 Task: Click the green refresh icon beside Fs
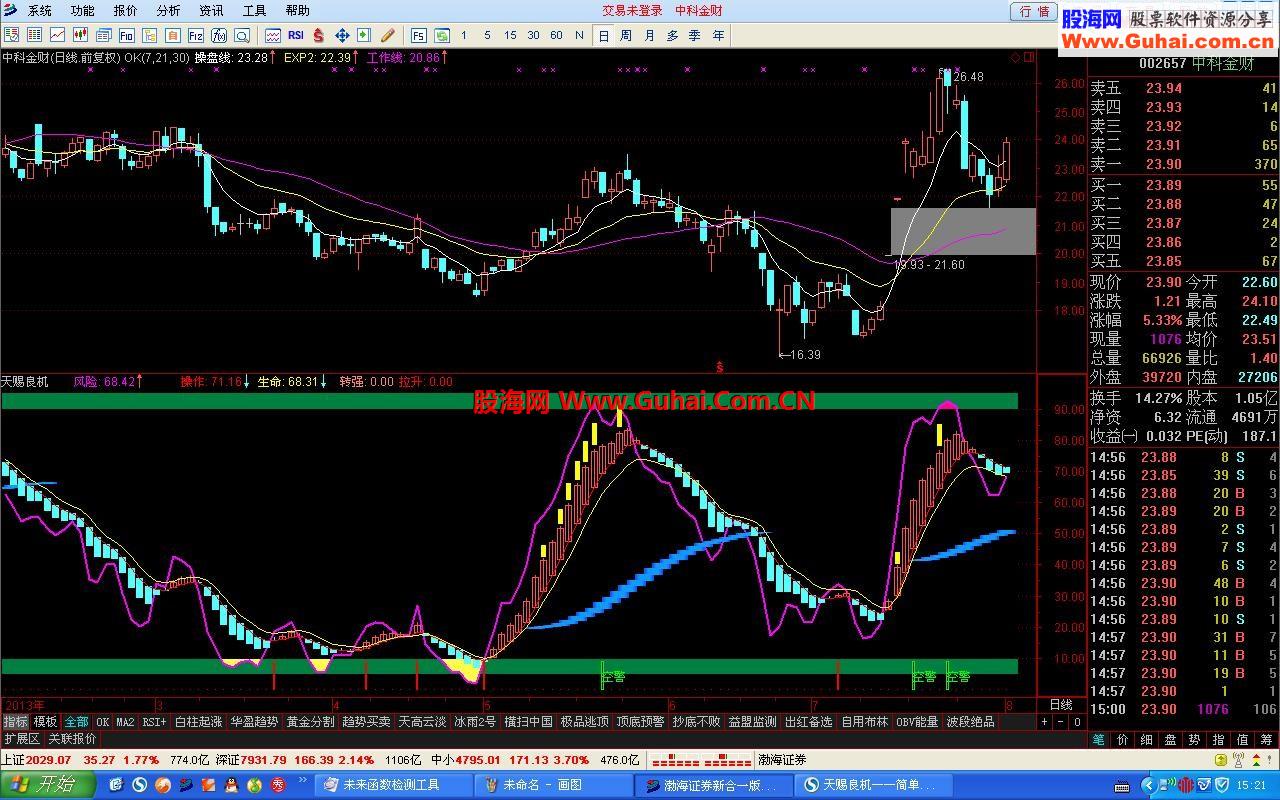pyautogui.click(x=441, y=35)
